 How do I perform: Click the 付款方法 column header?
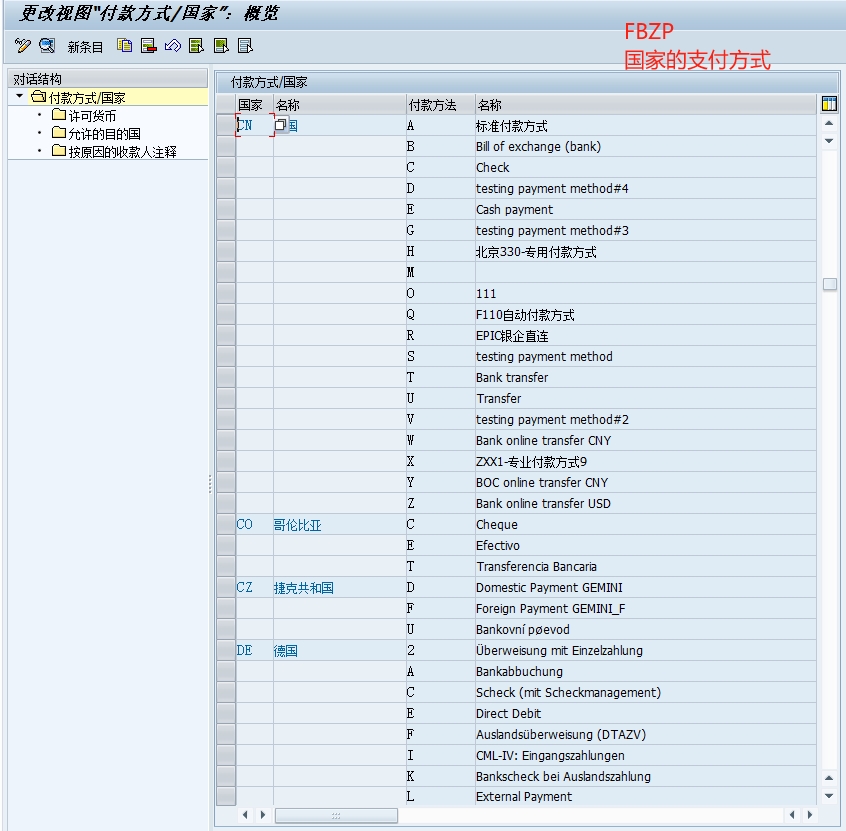(x=440, y=105)
